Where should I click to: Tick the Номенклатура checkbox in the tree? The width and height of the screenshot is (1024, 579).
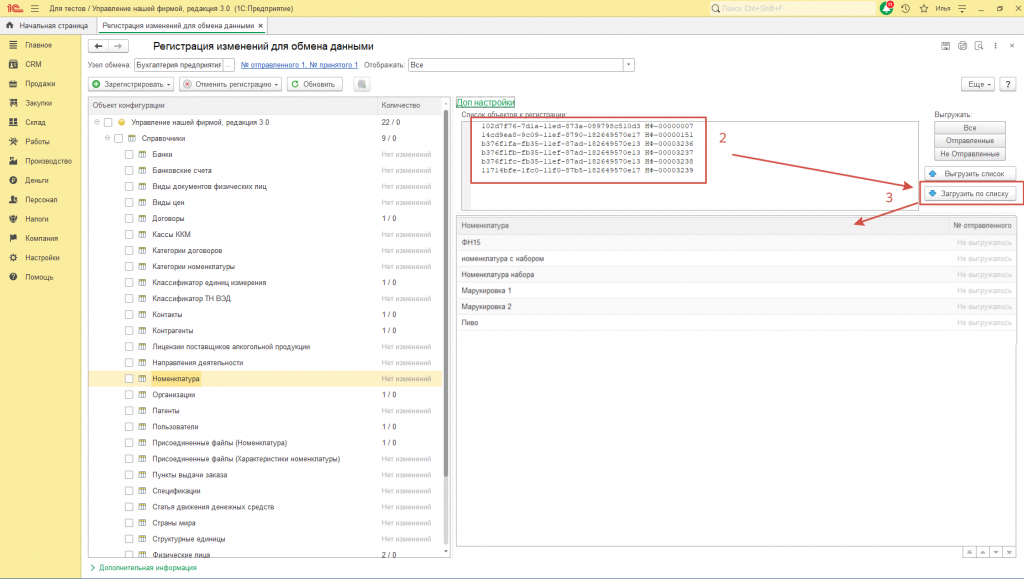(129, 379)
